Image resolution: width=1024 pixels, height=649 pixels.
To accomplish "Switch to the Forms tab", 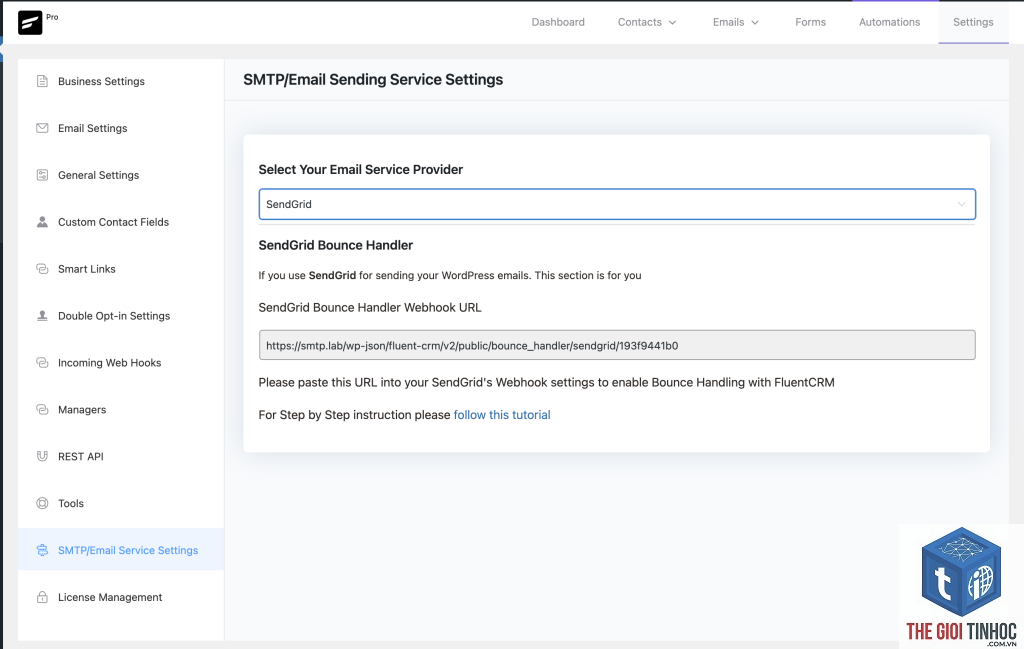I will pos(810,22).
